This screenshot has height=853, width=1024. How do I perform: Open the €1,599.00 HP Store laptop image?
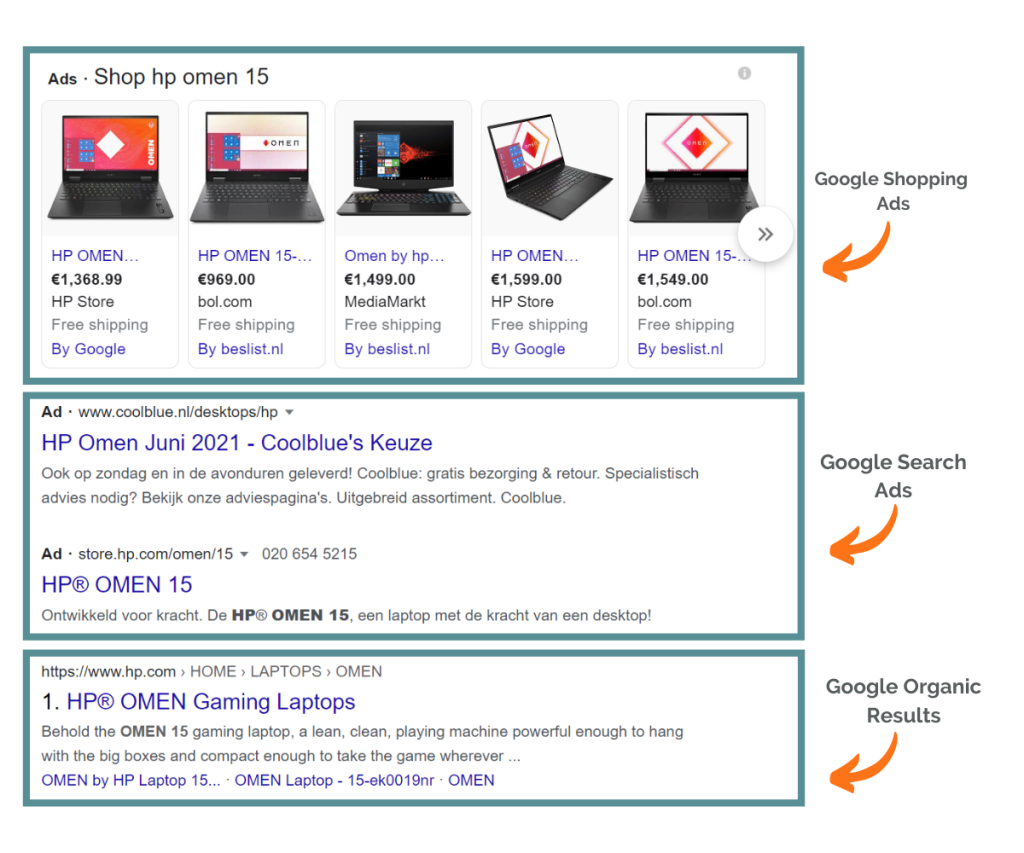tap(550, 166)
